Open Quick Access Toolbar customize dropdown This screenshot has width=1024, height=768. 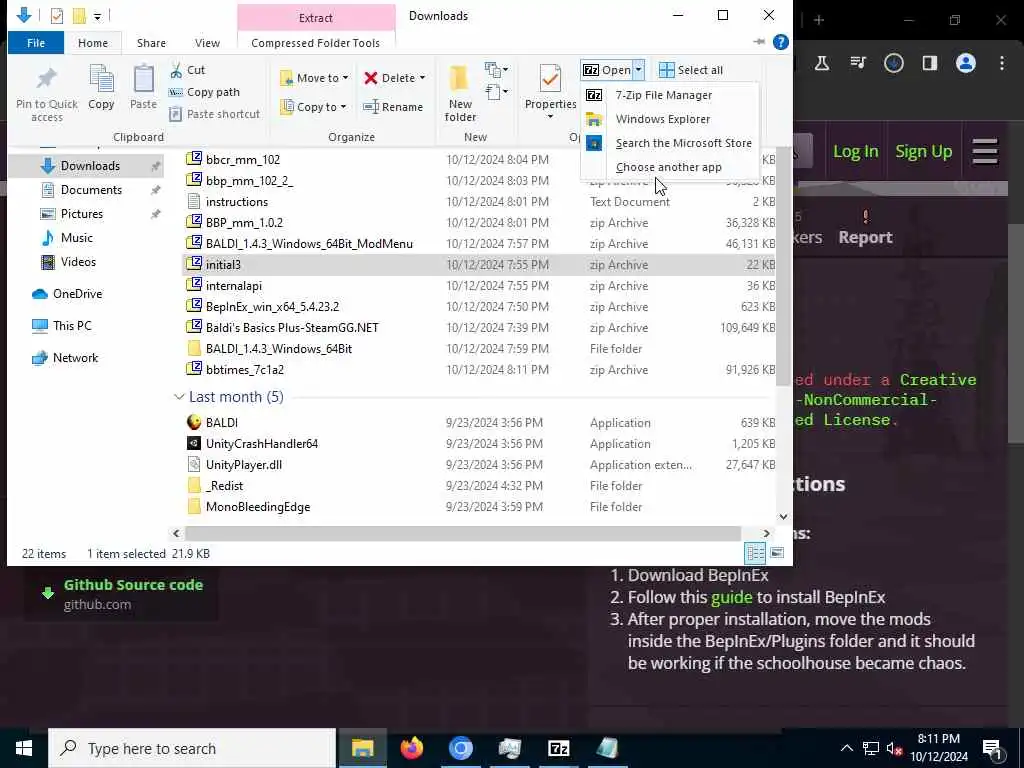[x=97, y=16]
